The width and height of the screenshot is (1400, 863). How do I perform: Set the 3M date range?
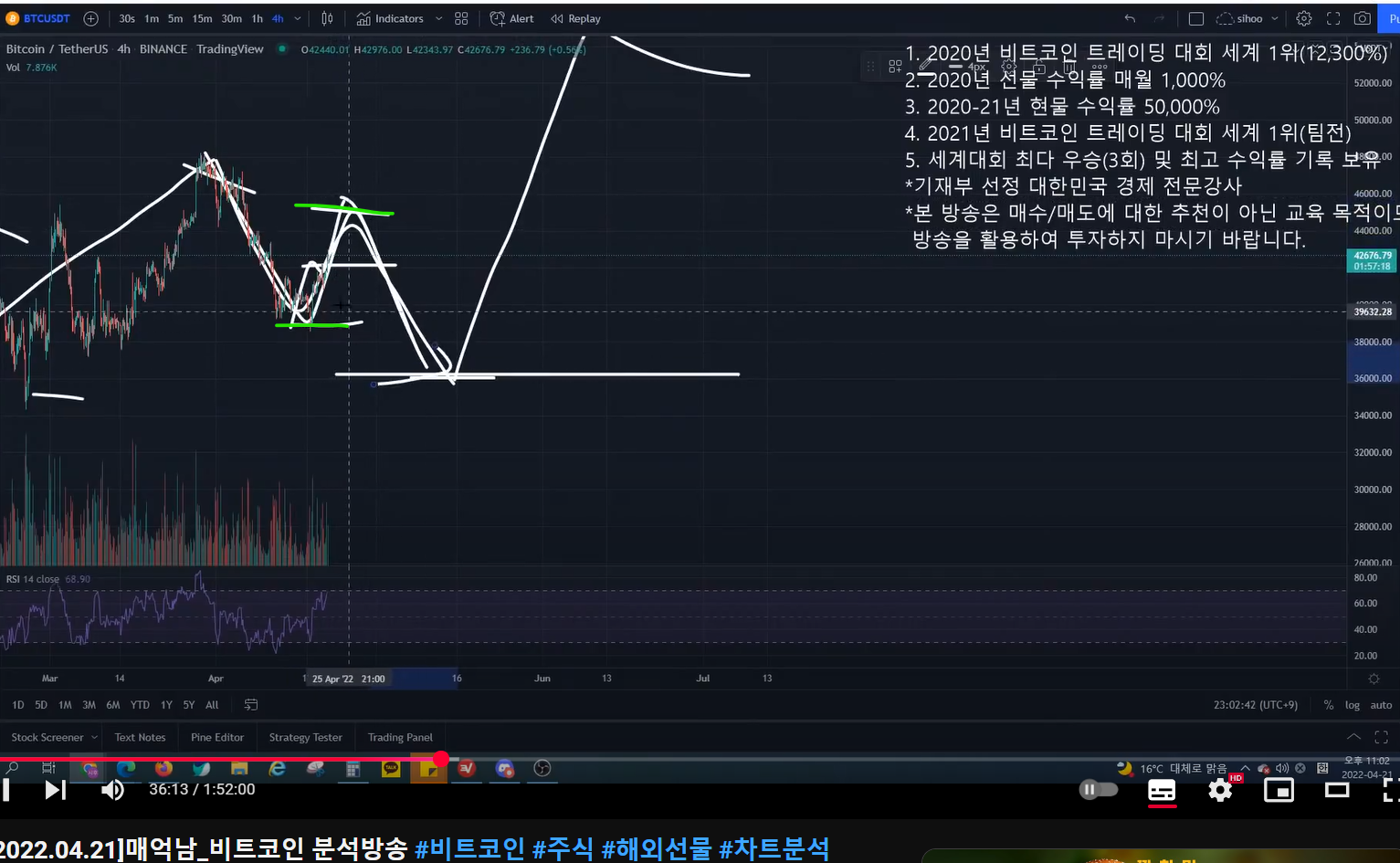[x=89, y=705]
